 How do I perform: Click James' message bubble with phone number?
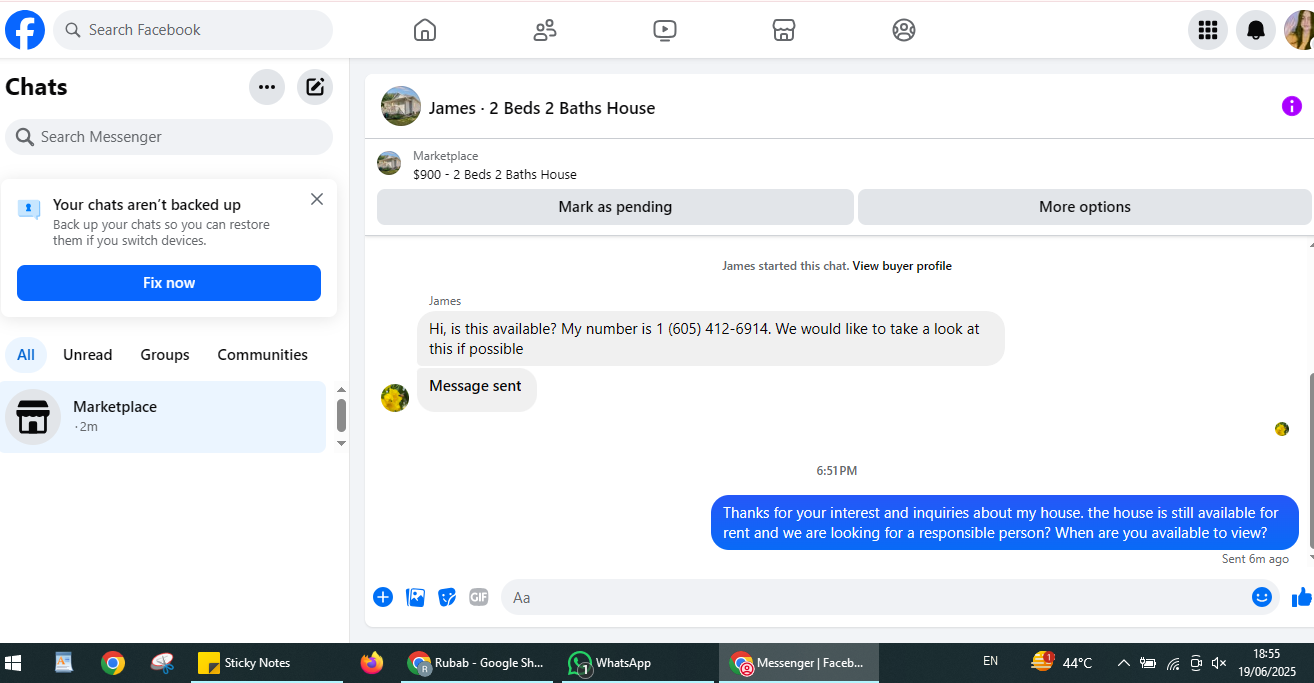point(711,338)
